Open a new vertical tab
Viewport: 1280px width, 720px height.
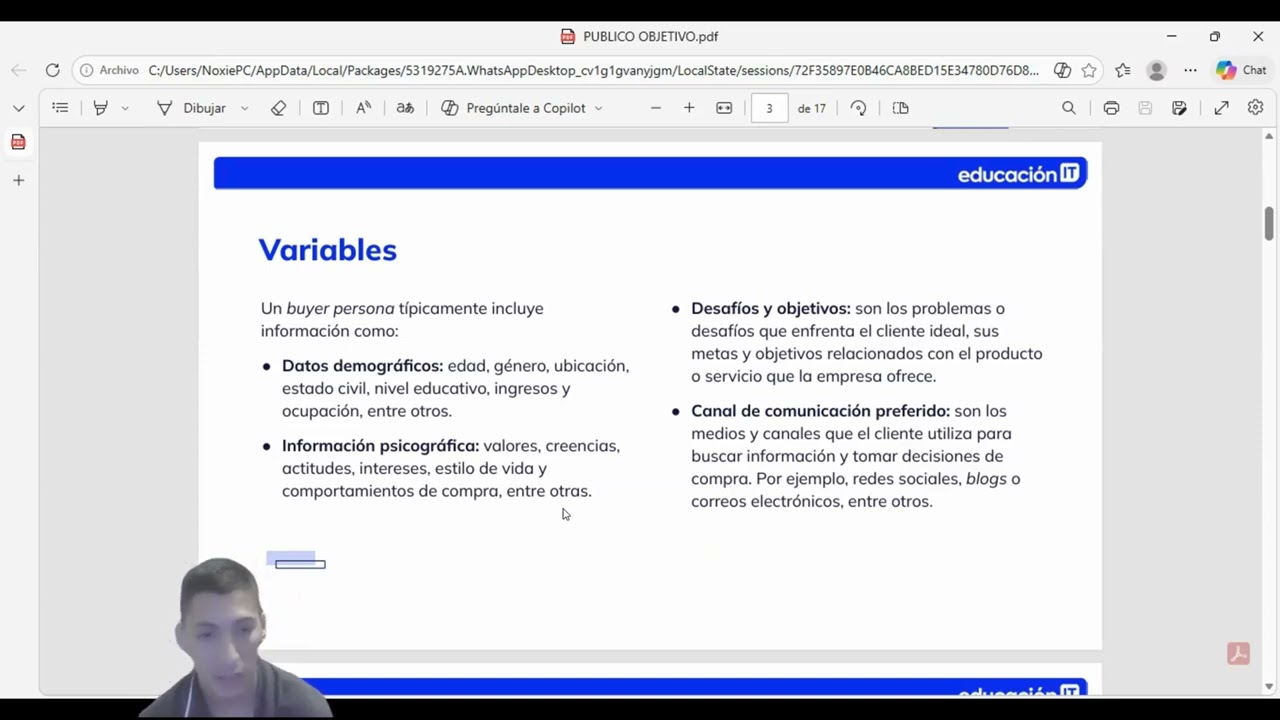(x=18, y=180)
